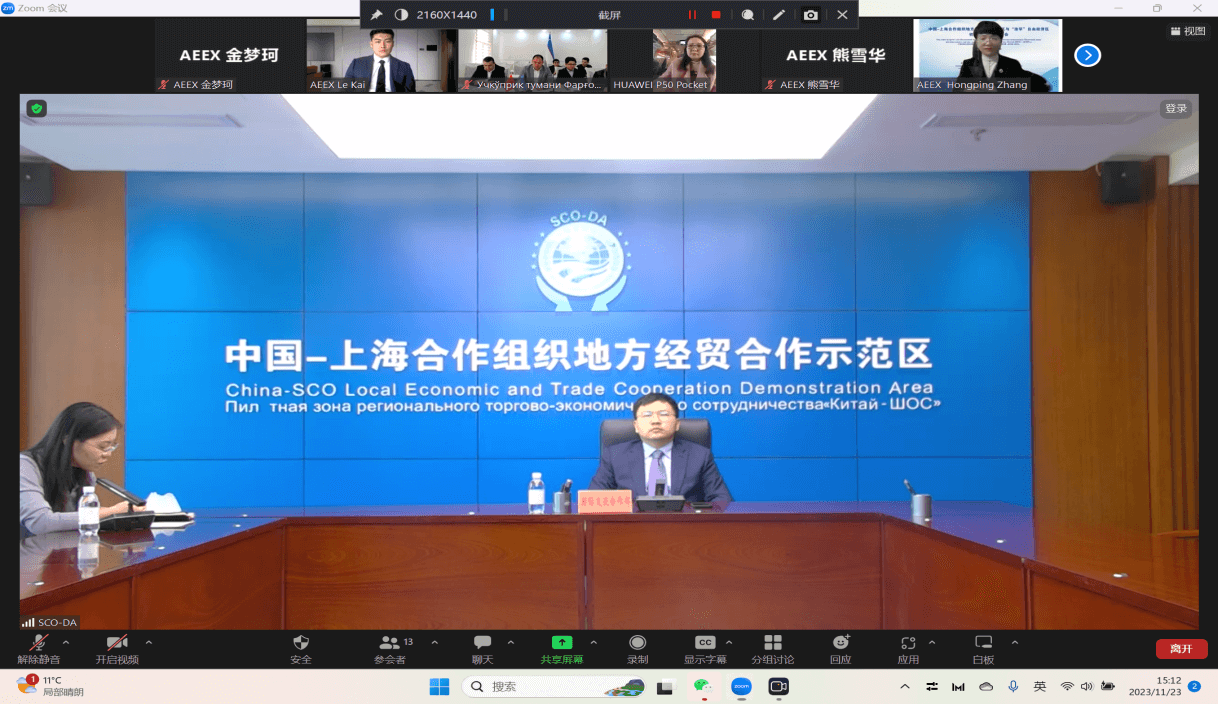Select the AEEX Le Kai video thumbnail
Viewport: 1218px width, 704px height.
coord(381,56)
